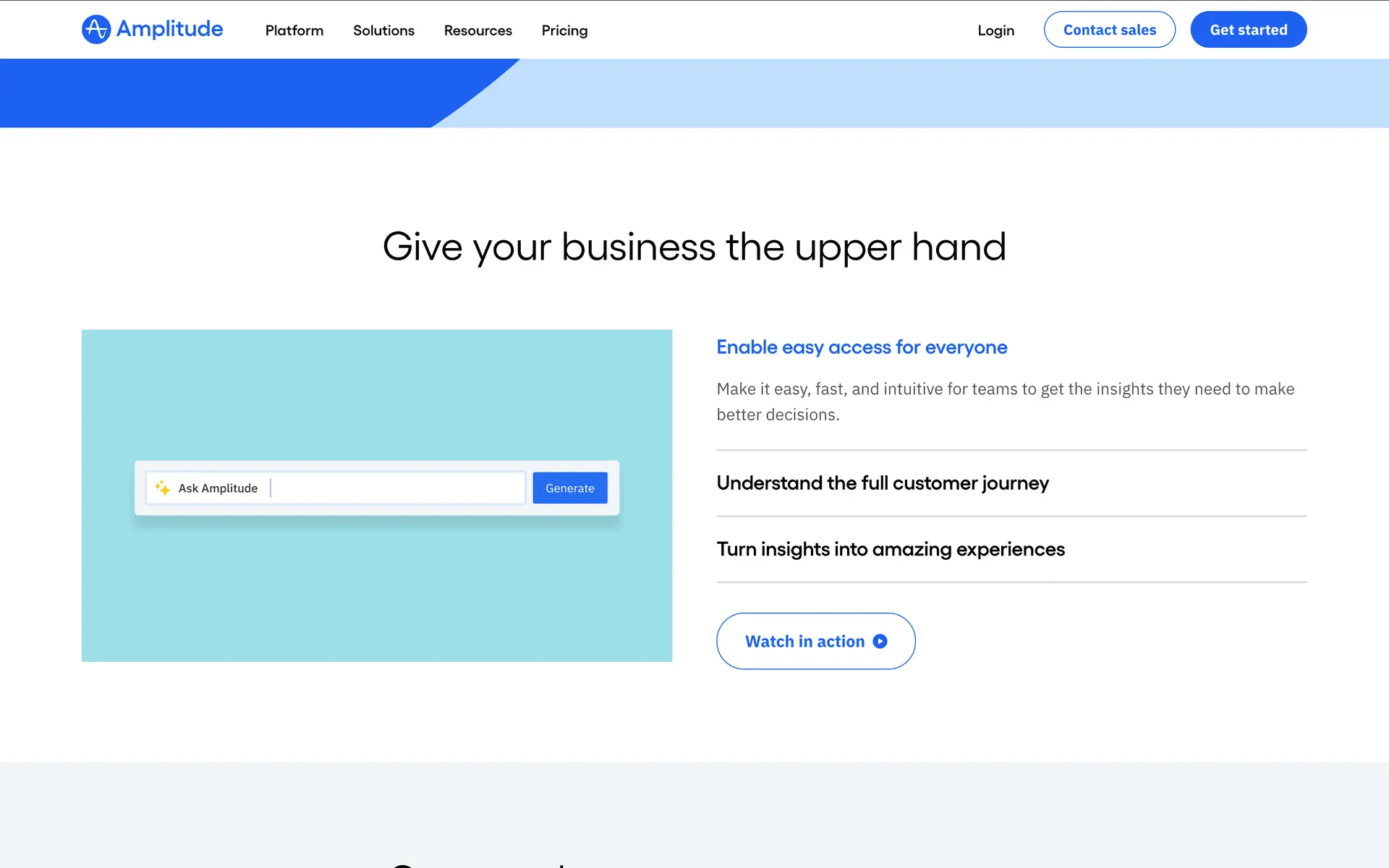Click the Login link

click(995, 30)
